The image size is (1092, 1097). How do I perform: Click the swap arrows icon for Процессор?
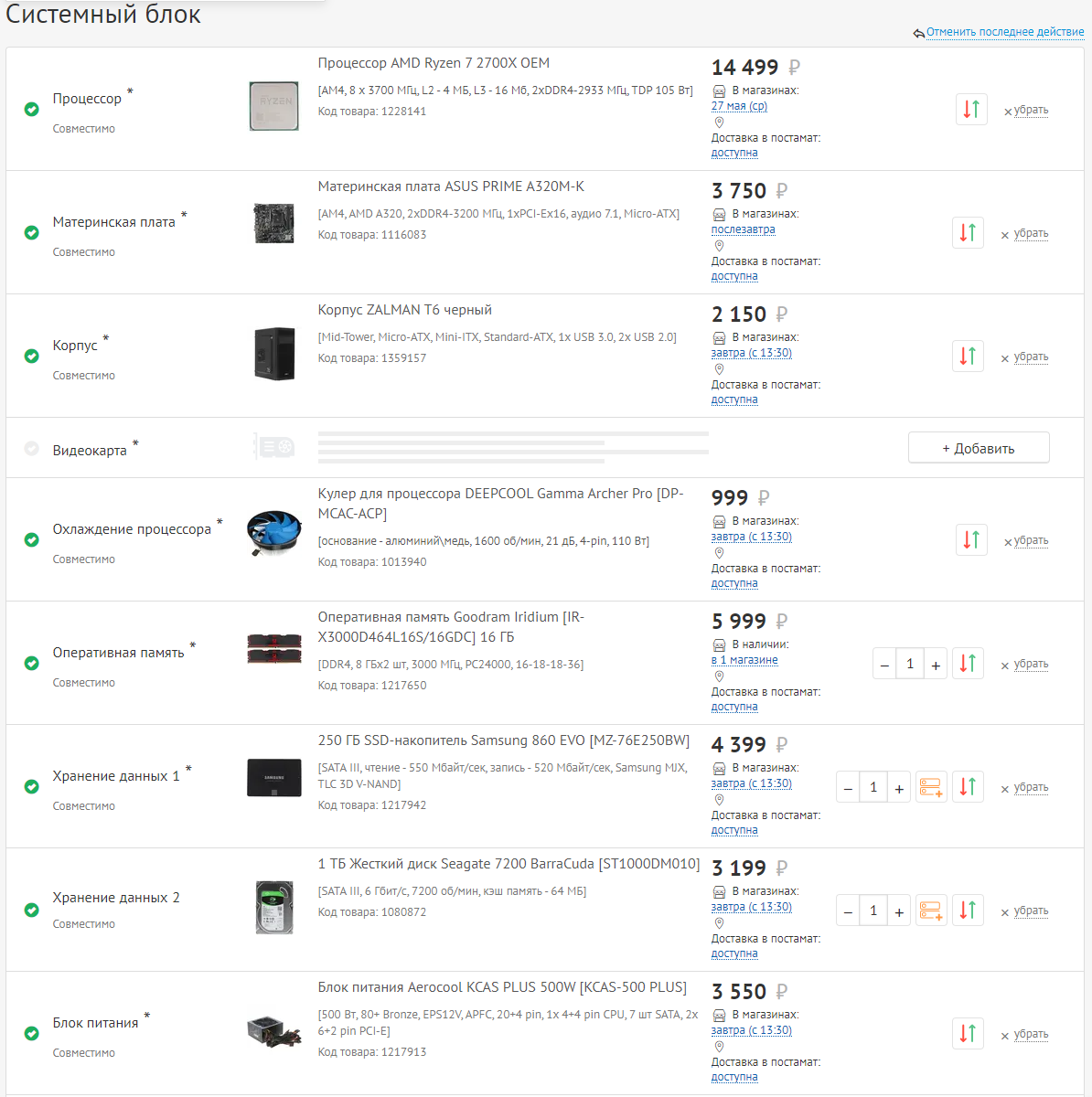[x=970, y=110]
